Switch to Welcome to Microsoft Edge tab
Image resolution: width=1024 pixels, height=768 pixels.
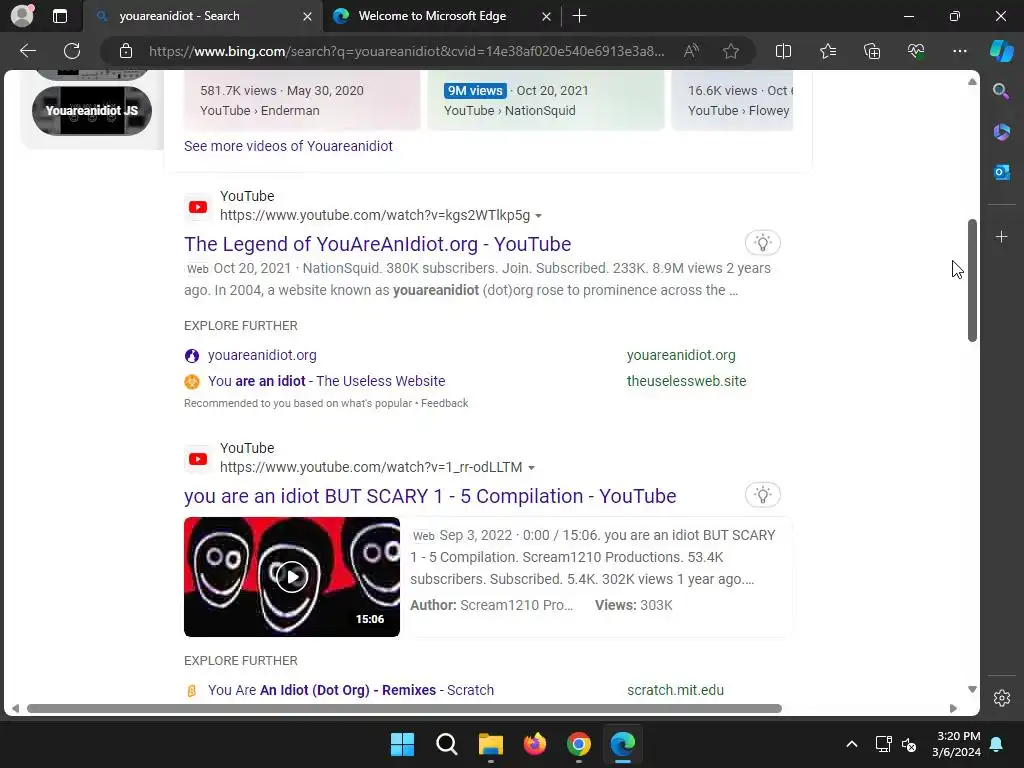(x=432, y=16)
